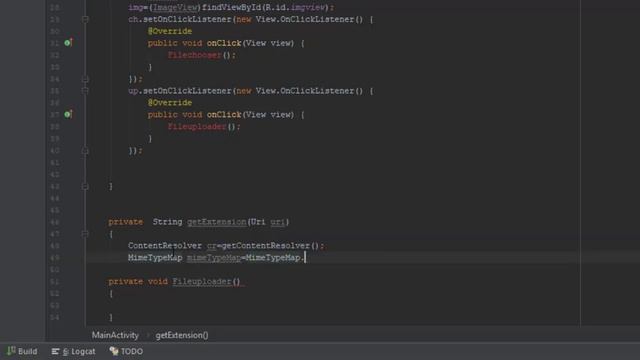Click the private keyword before String

pos(126,222)
